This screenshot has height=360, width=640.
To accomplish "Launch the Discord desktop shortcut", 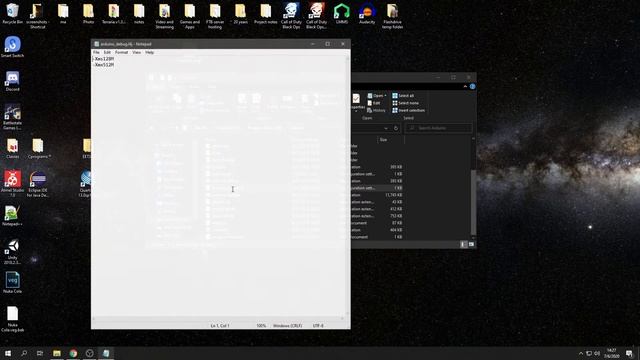I will tap(12, 81).
